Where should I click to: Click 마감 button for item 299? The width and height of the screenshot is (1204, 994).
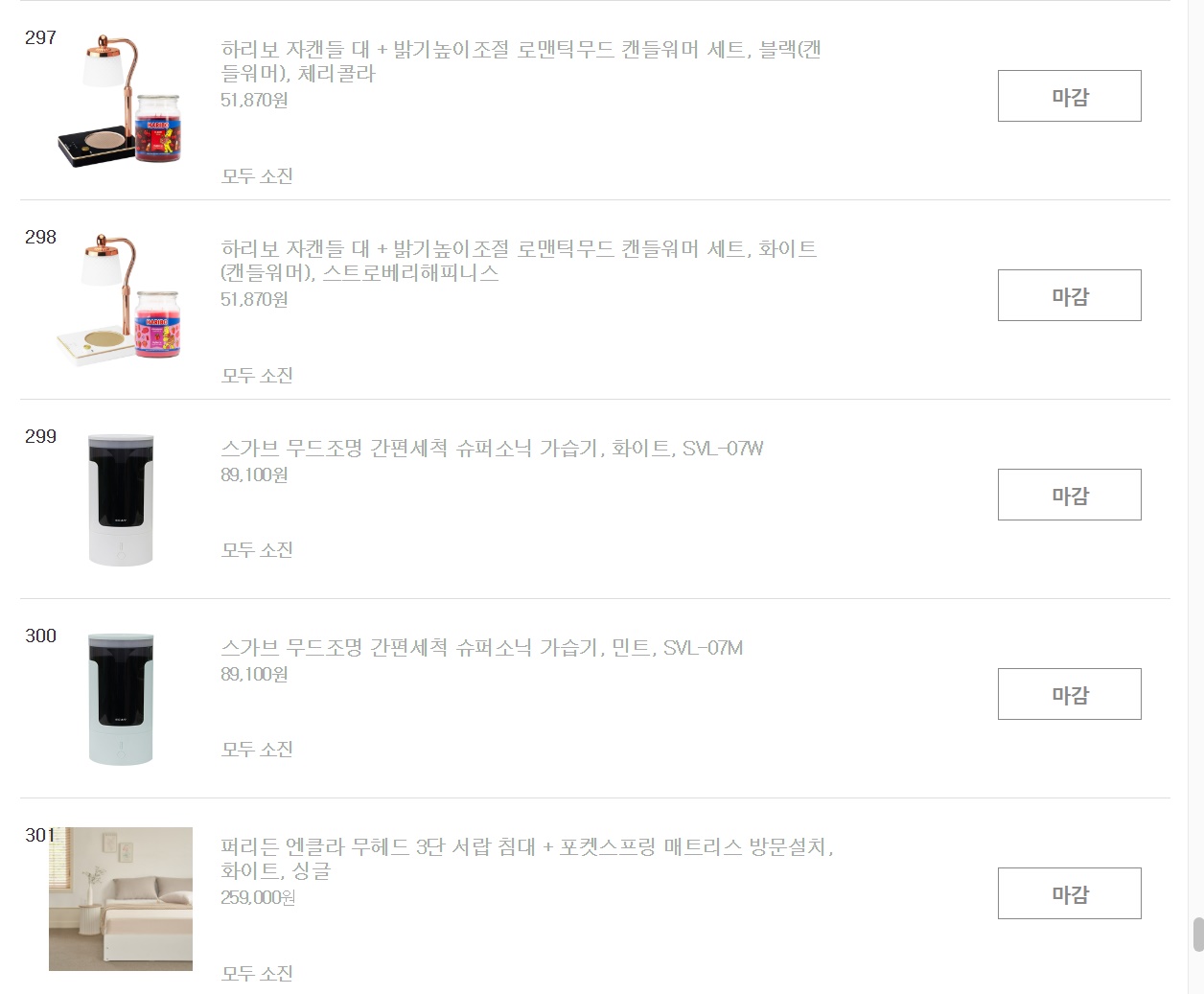click(x=1070, y=495)
